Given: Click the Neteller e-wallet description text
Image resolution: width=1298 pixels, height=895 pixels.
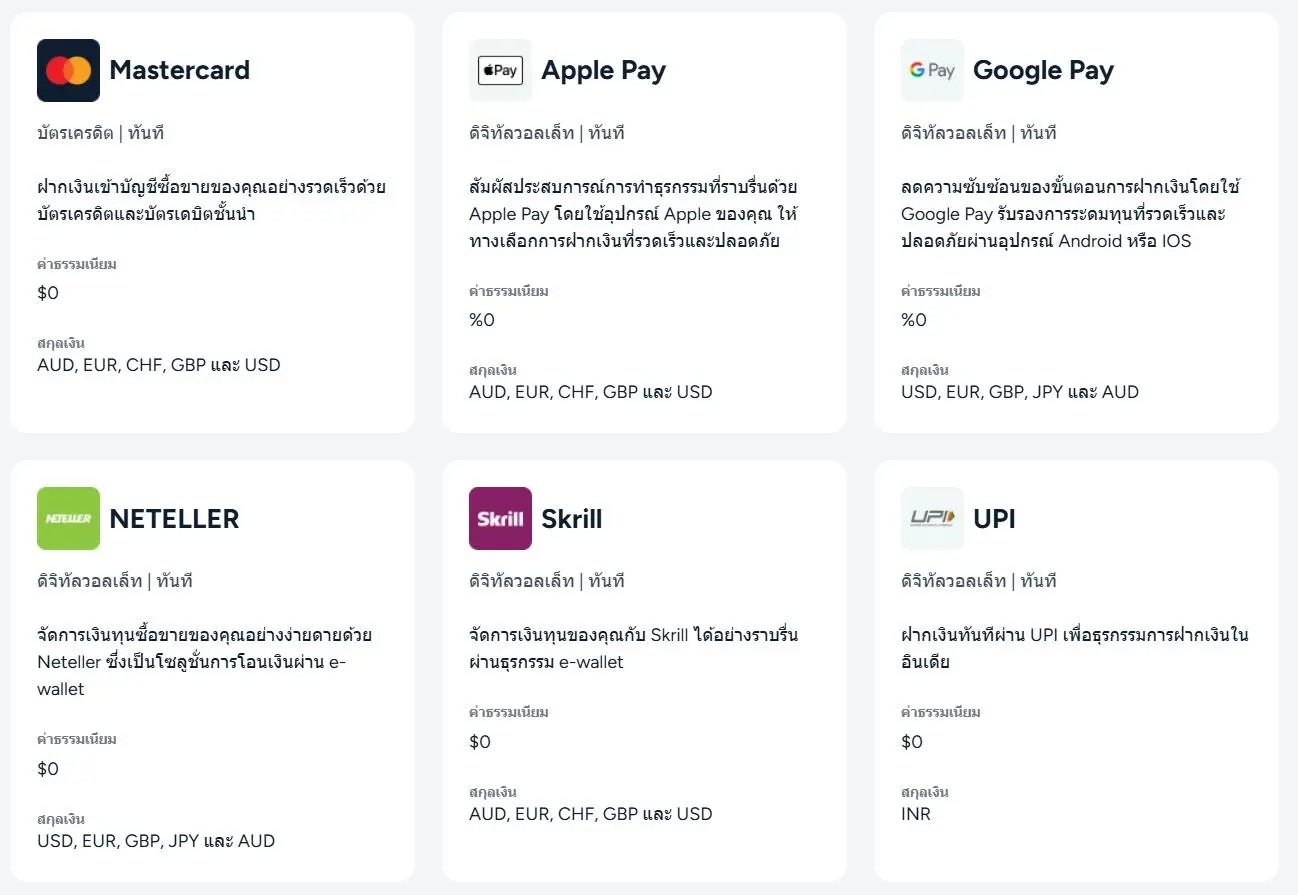Looking at the screenshot, I should click(x=204, y=662).
